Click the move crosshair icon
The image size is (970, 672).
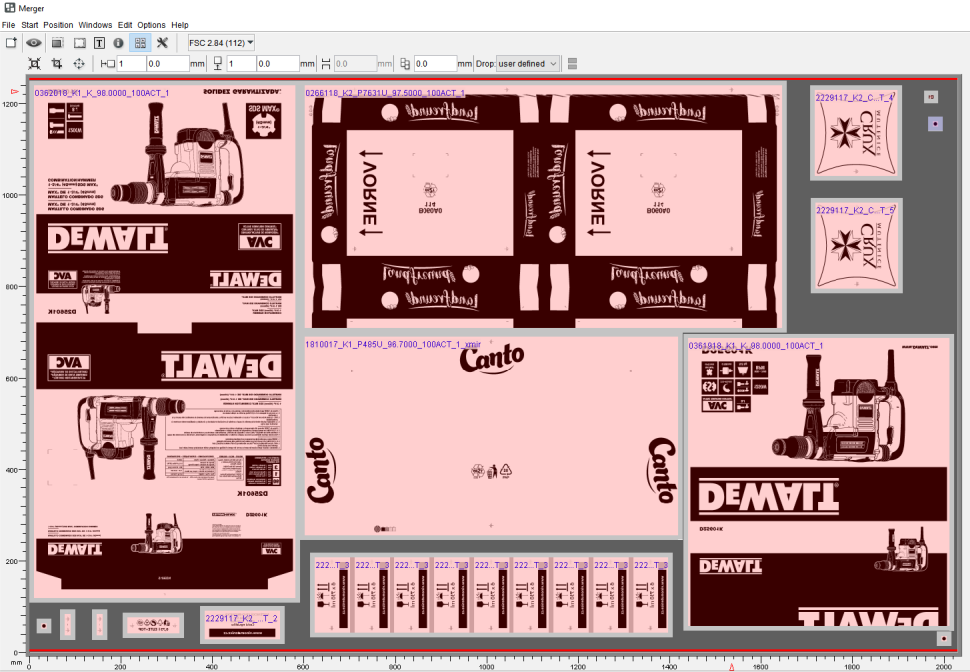(x=79, y=64)
